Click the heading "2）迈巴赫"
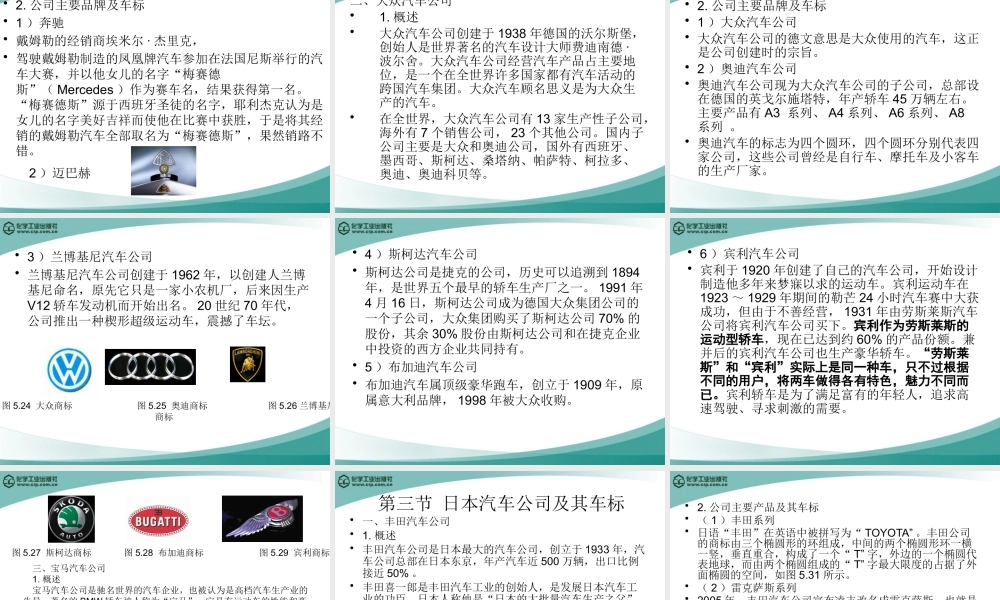The image size is (1000, 600). click(x=59, y=173)
